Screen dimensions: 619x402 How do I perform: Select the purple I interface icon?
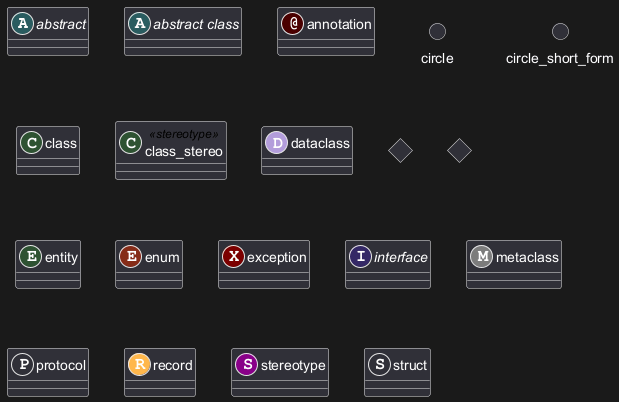pos(360,257)
